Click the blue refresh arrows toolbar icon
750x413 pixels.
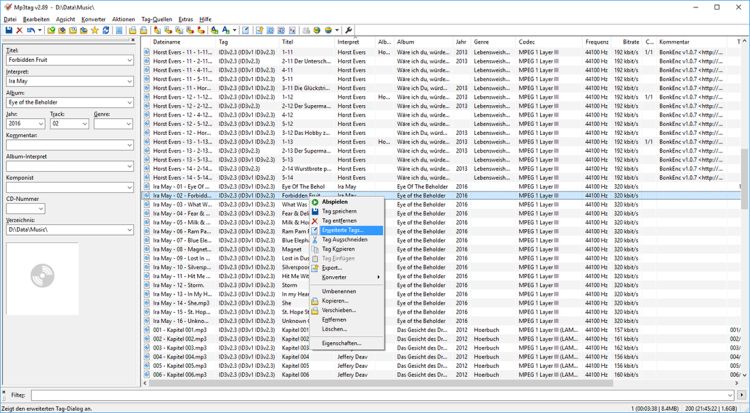[106, 30]
